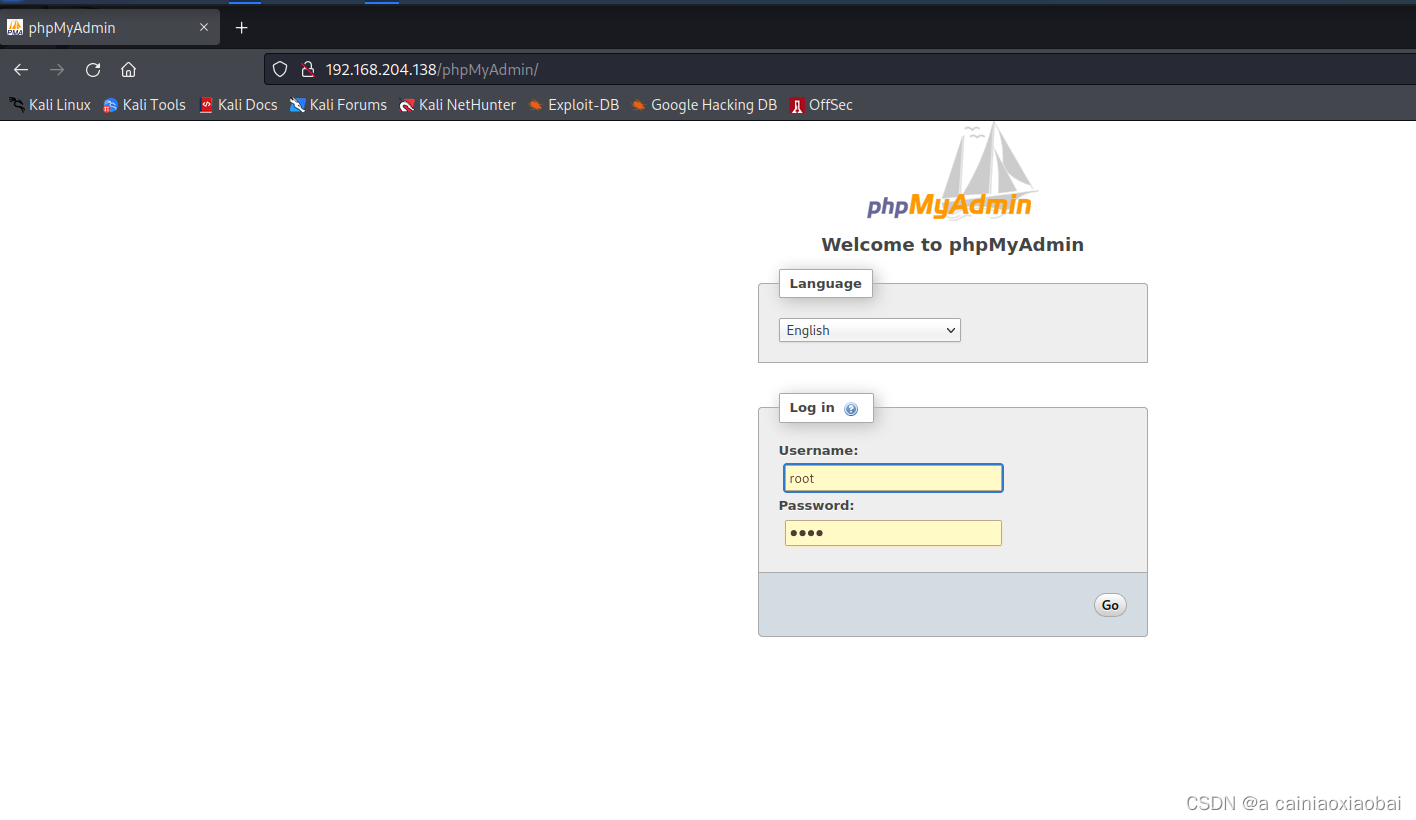The height and width of the screenshot is (820, 1416).
Task: Open OffSec bookmark
Action: [821, 105]
